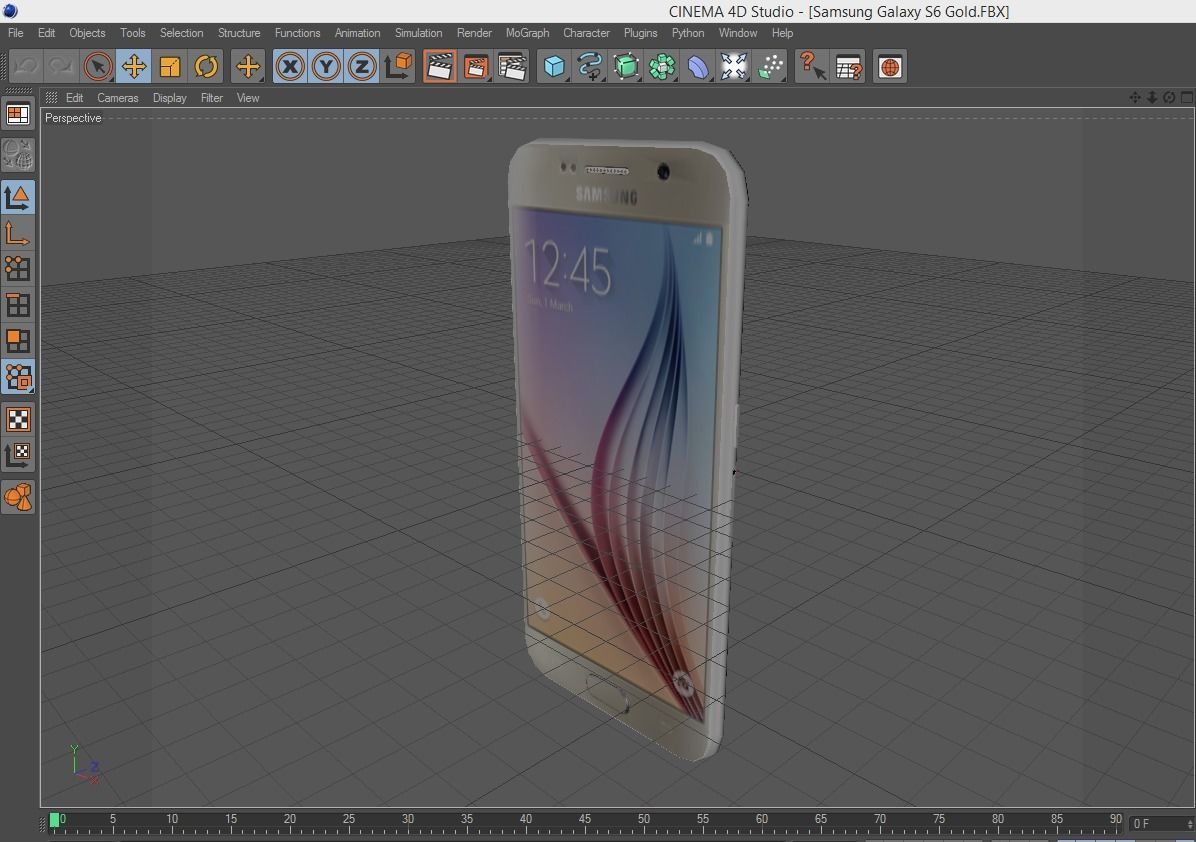This screenshot has height=842, width=1196.
Task: Open the MoGraph menu
Action: (527, 33)
